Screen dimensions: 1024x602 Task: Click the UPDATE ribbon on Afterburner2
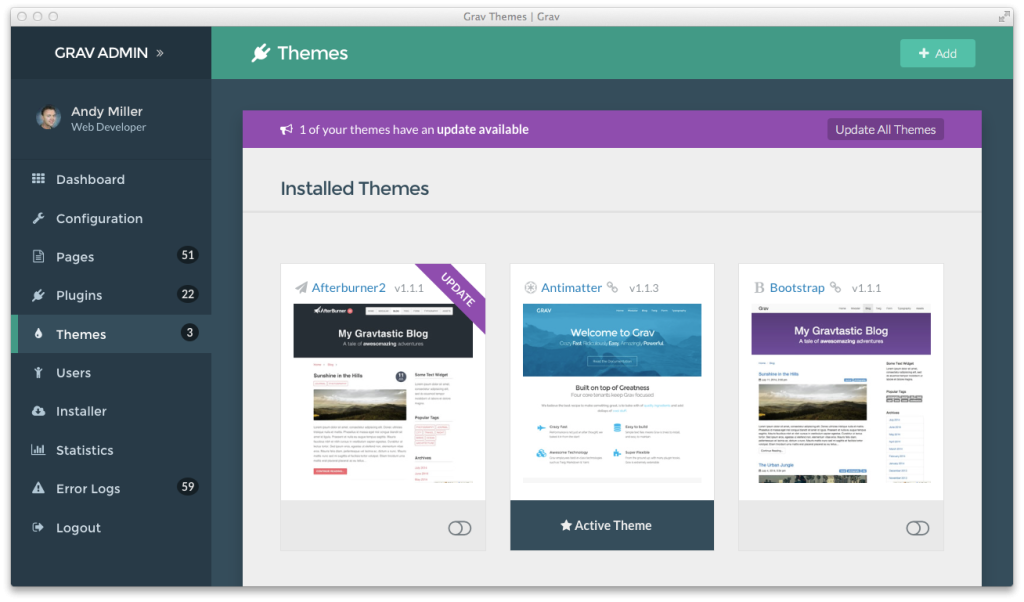pyautogui.click(x=457, y=289)
